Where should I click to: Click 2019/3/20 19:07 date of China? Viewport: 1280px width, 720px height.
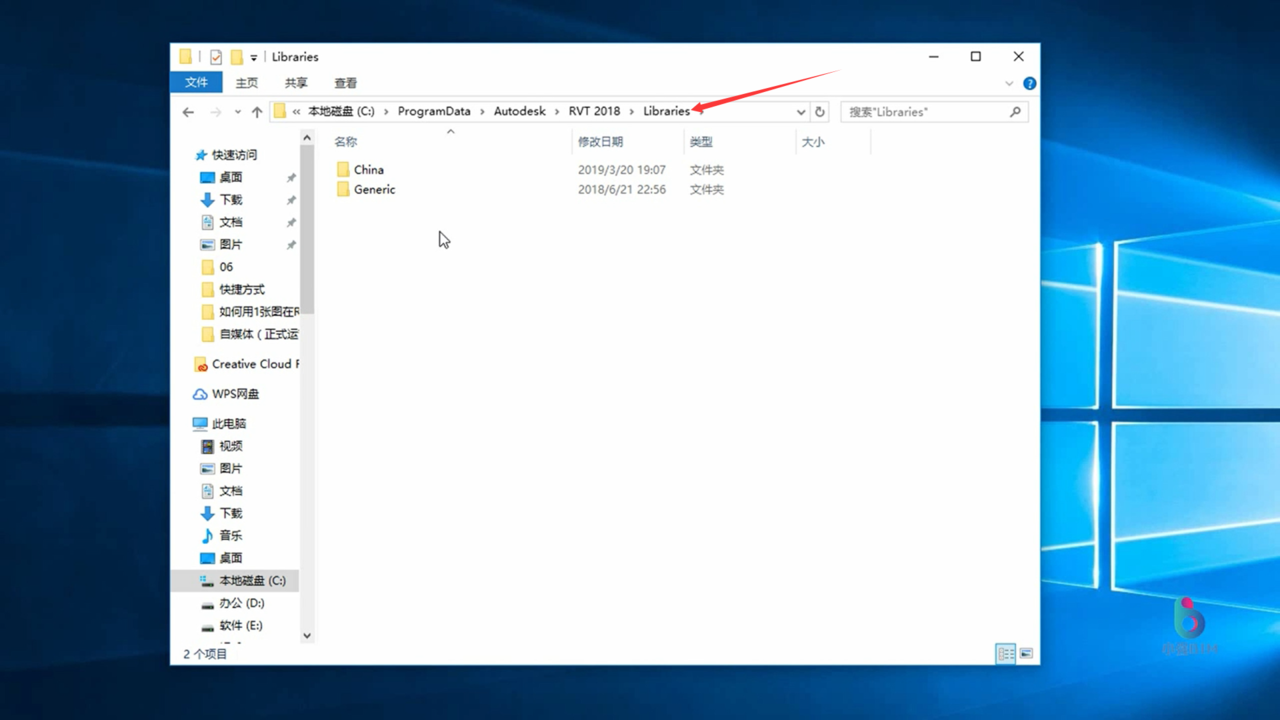coord(621,170)
